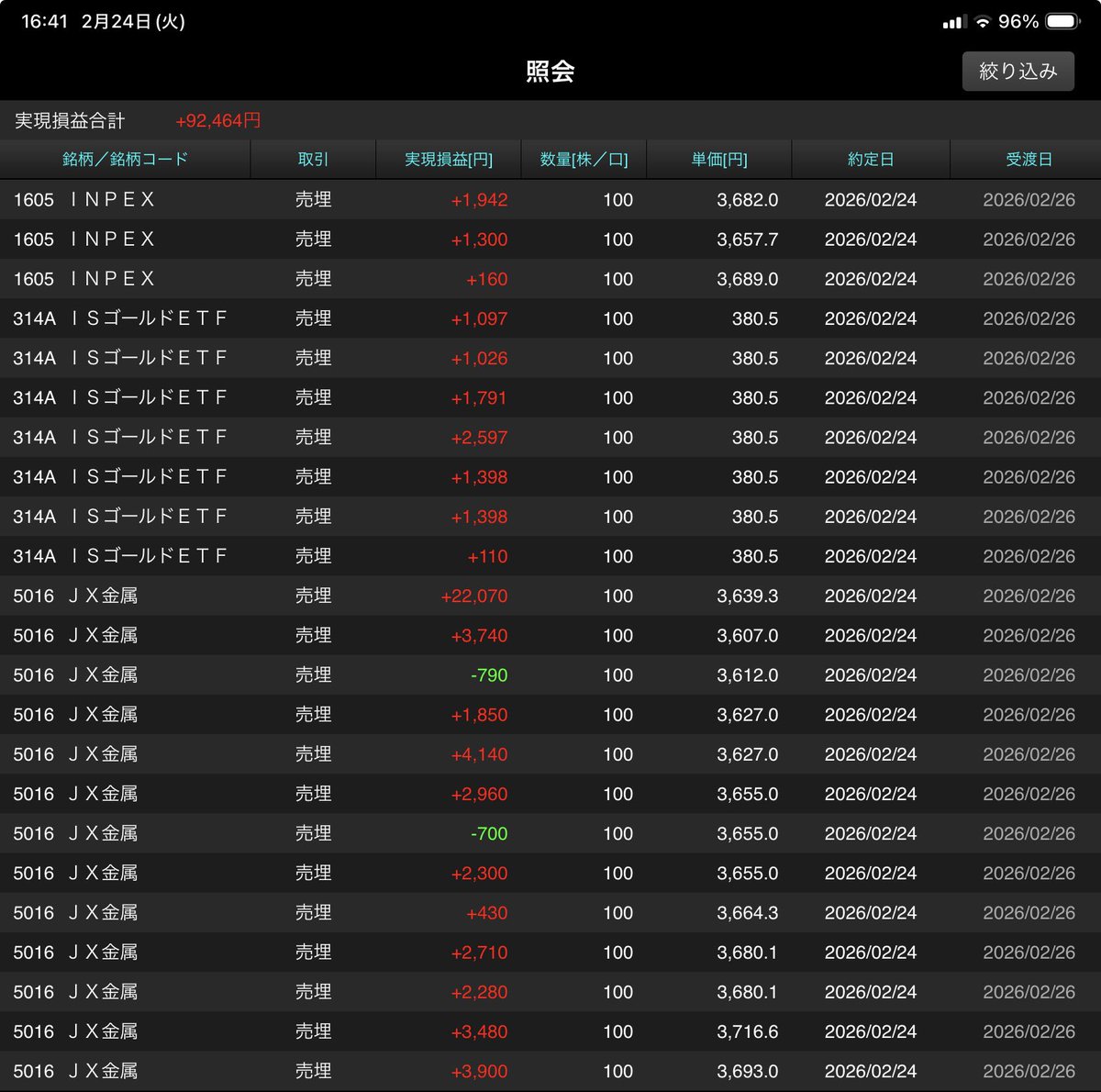Viewport: 1101px width, 1092px height.
Task: Tap the 2月24日 (火) date in status bar
Action: (133, 21)
